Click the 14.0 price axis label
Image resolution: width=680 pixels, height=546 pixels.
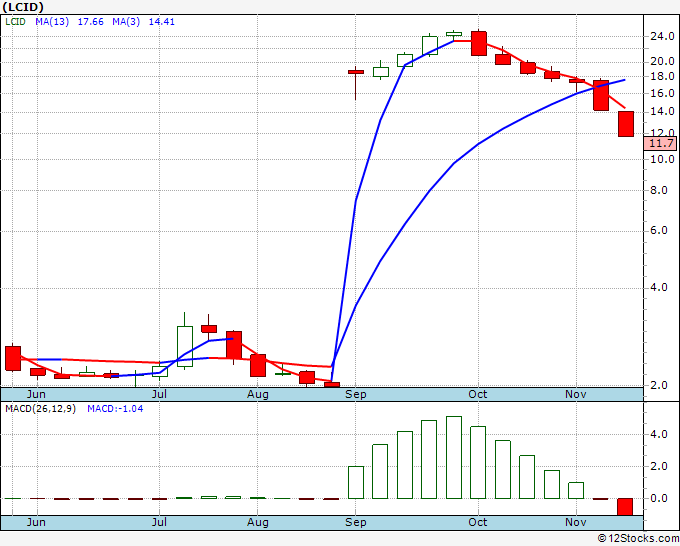[662, 112]
